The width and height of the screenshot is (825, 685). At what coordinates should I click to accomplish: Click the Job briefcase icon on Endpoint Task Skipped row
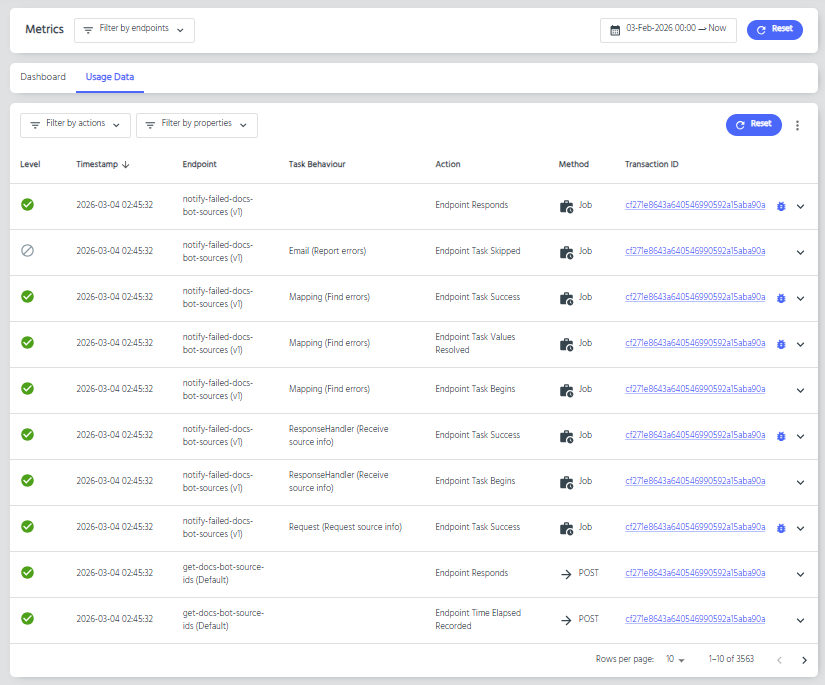tap(566, 252)
